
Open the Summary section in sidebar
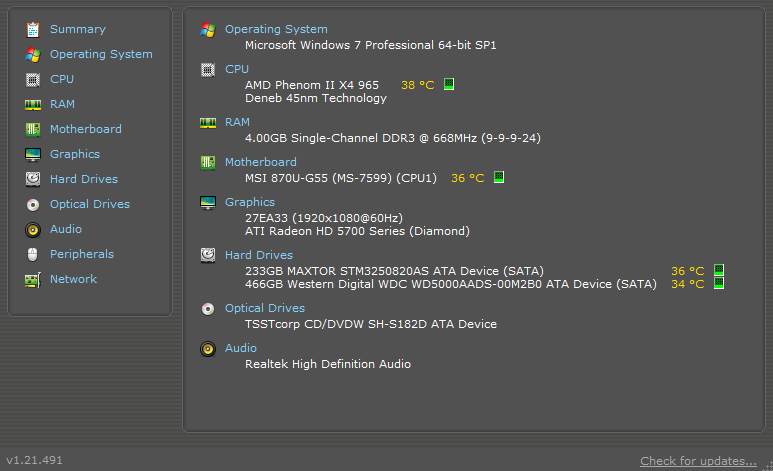coord(78,29)
